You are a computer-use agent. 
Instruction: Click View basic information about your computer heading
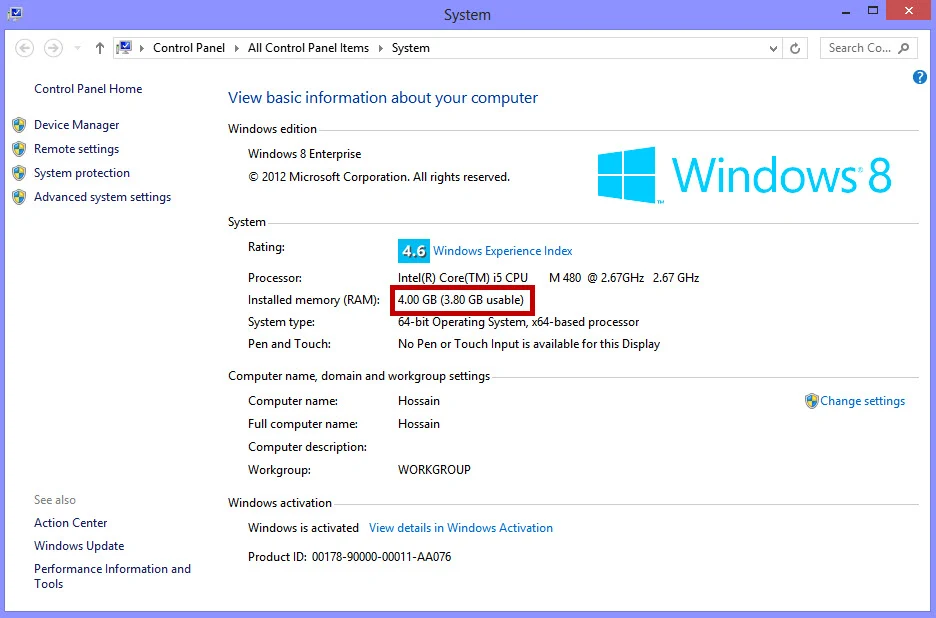coord(383,98)
